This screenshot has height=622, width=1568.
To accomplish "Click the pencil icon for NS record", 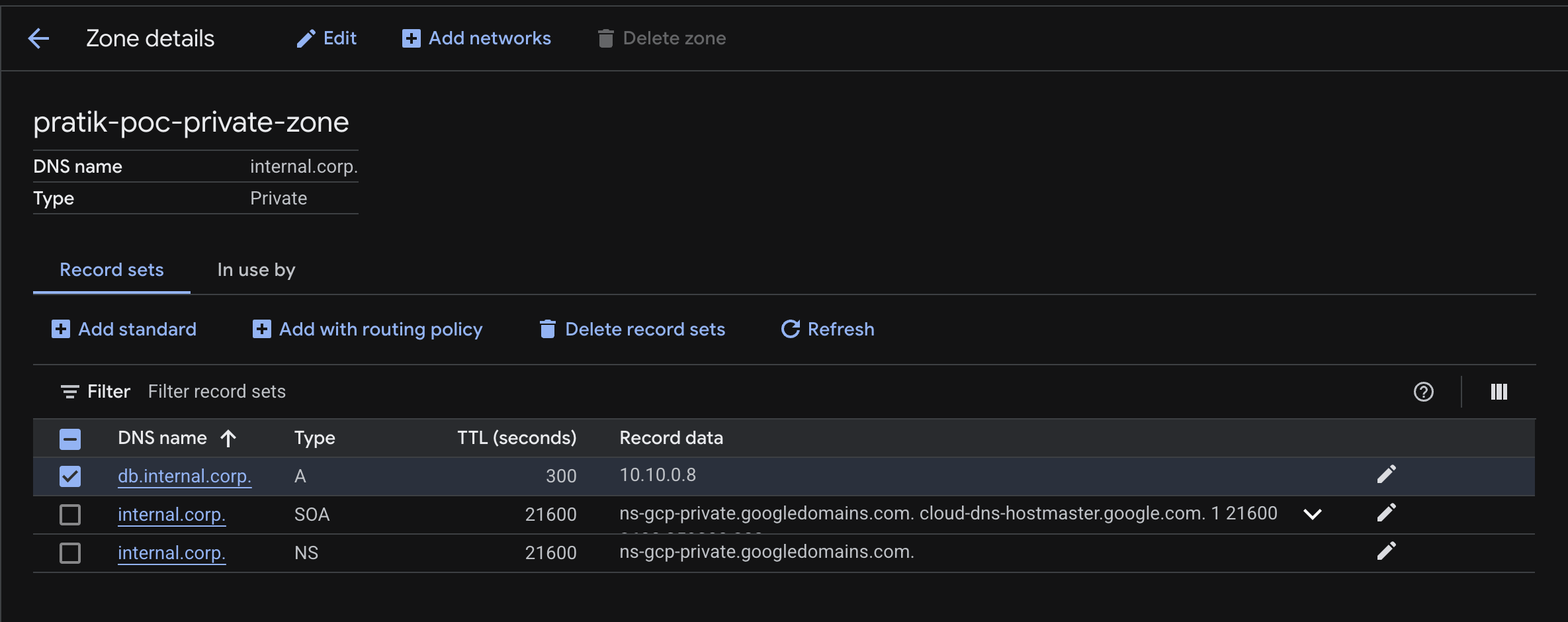I will tap(1386, 551).
